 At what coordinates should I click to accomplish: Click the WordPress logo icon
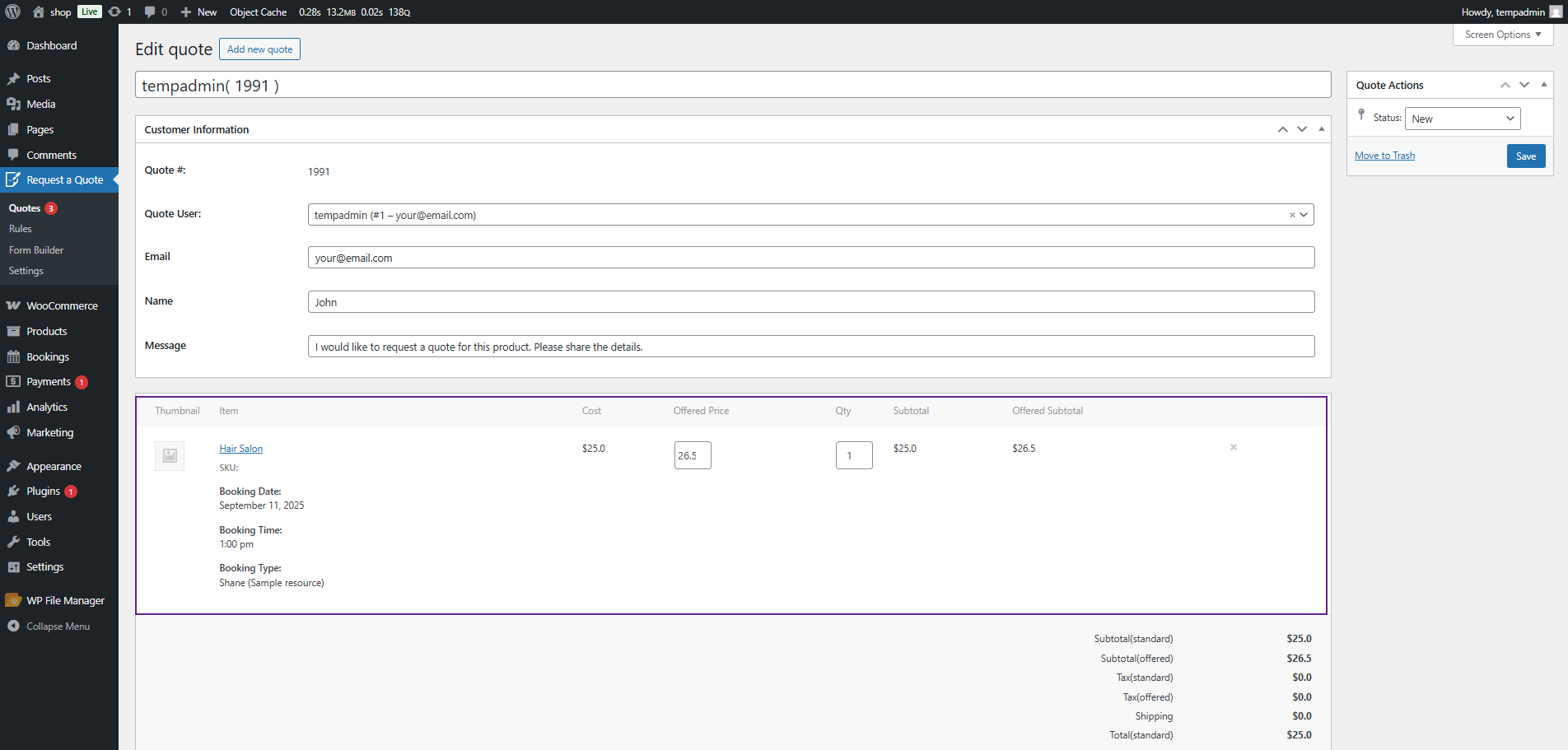point(12,12)
